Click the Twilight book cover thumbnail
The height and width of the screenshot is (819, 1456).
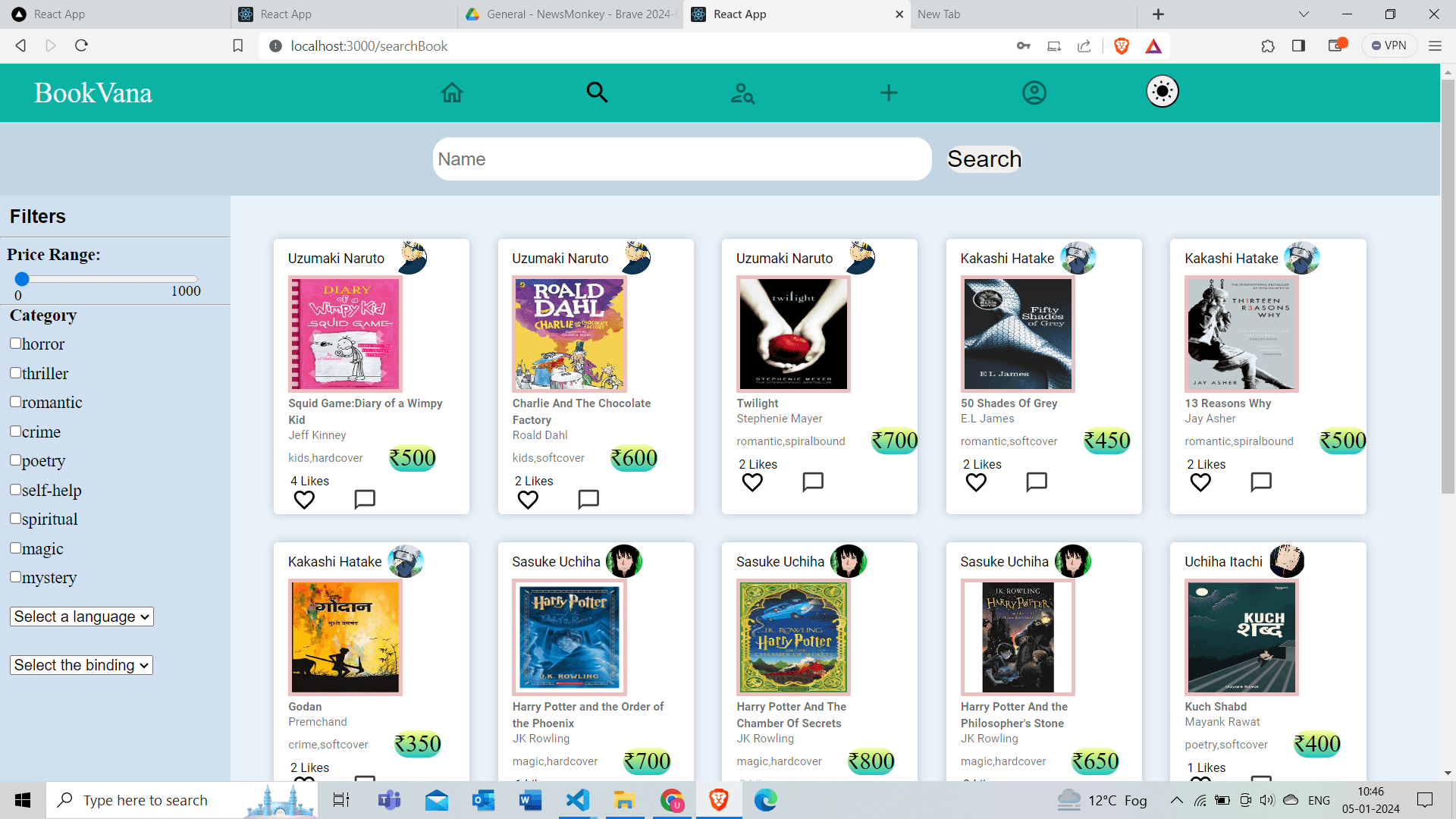click(793, 334)
